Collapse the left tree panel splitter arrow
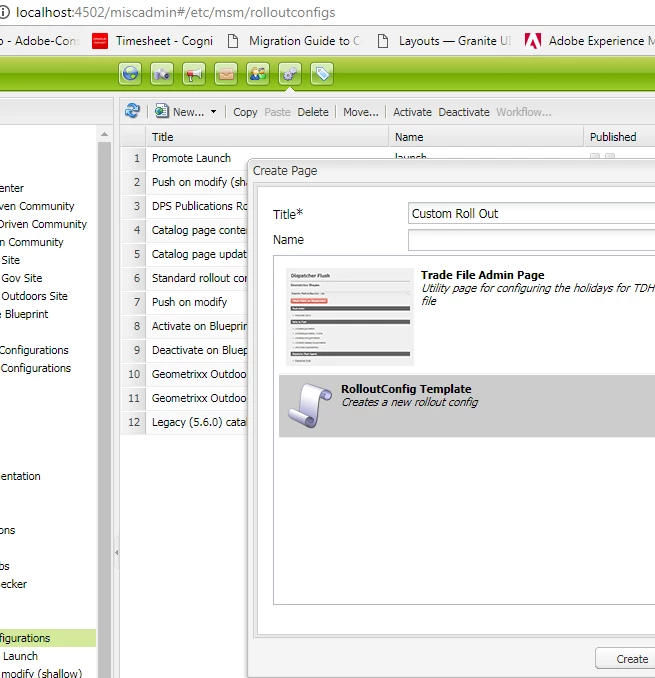 116,553
